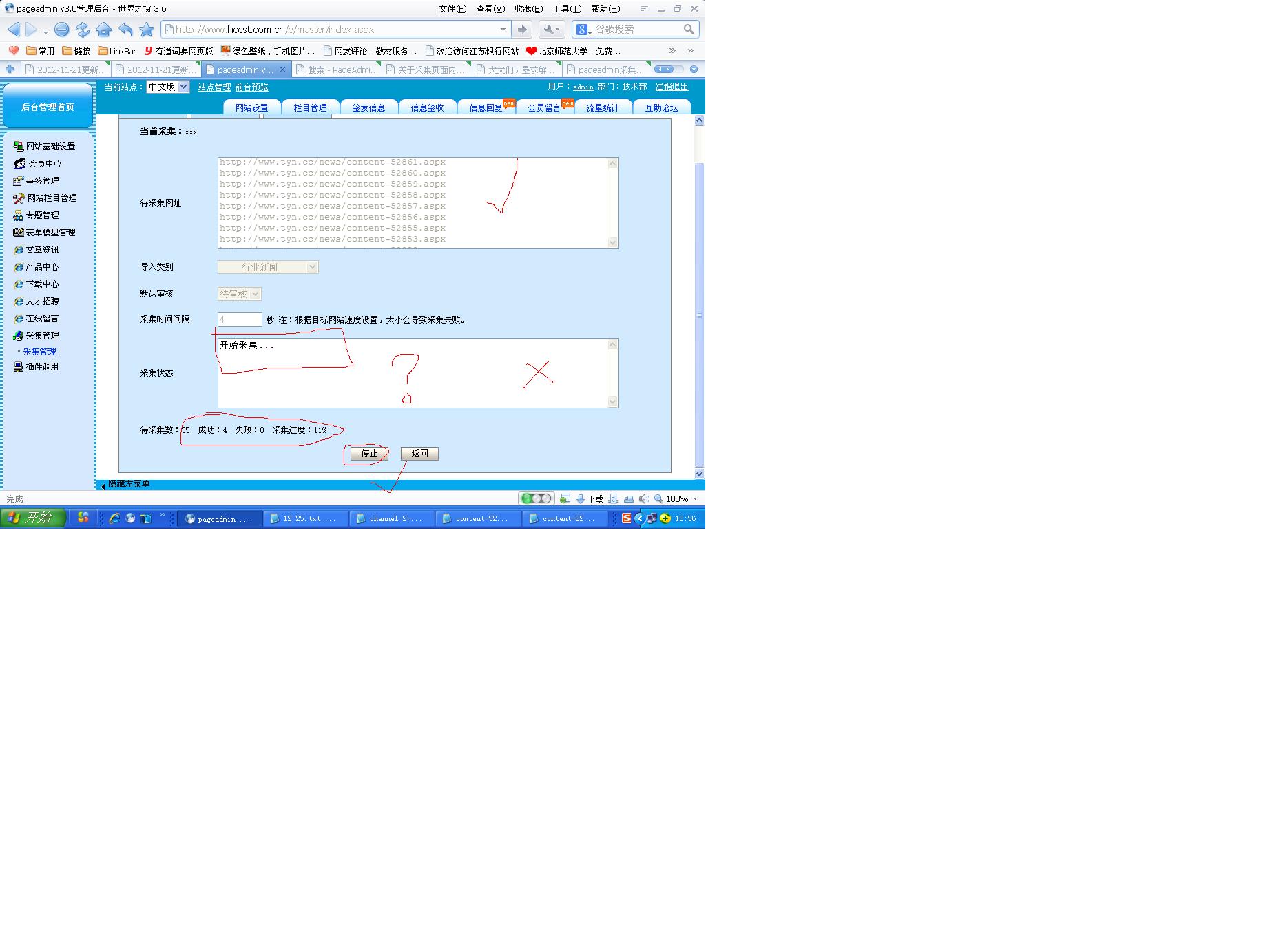Click the 注销退出 logout link

click(x=672, y=87)
